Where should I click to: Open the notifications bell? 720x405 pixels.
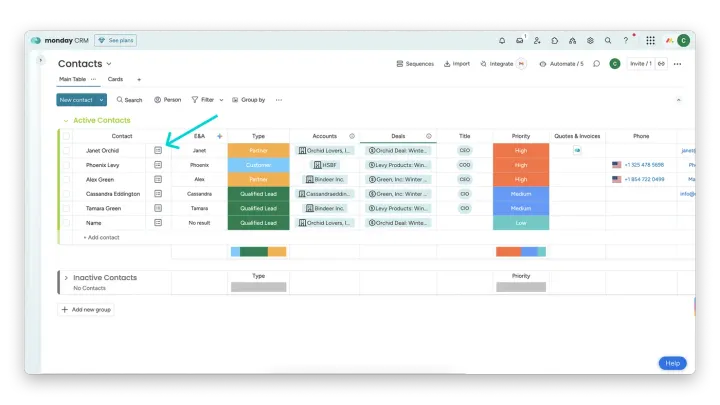point(502,40)
